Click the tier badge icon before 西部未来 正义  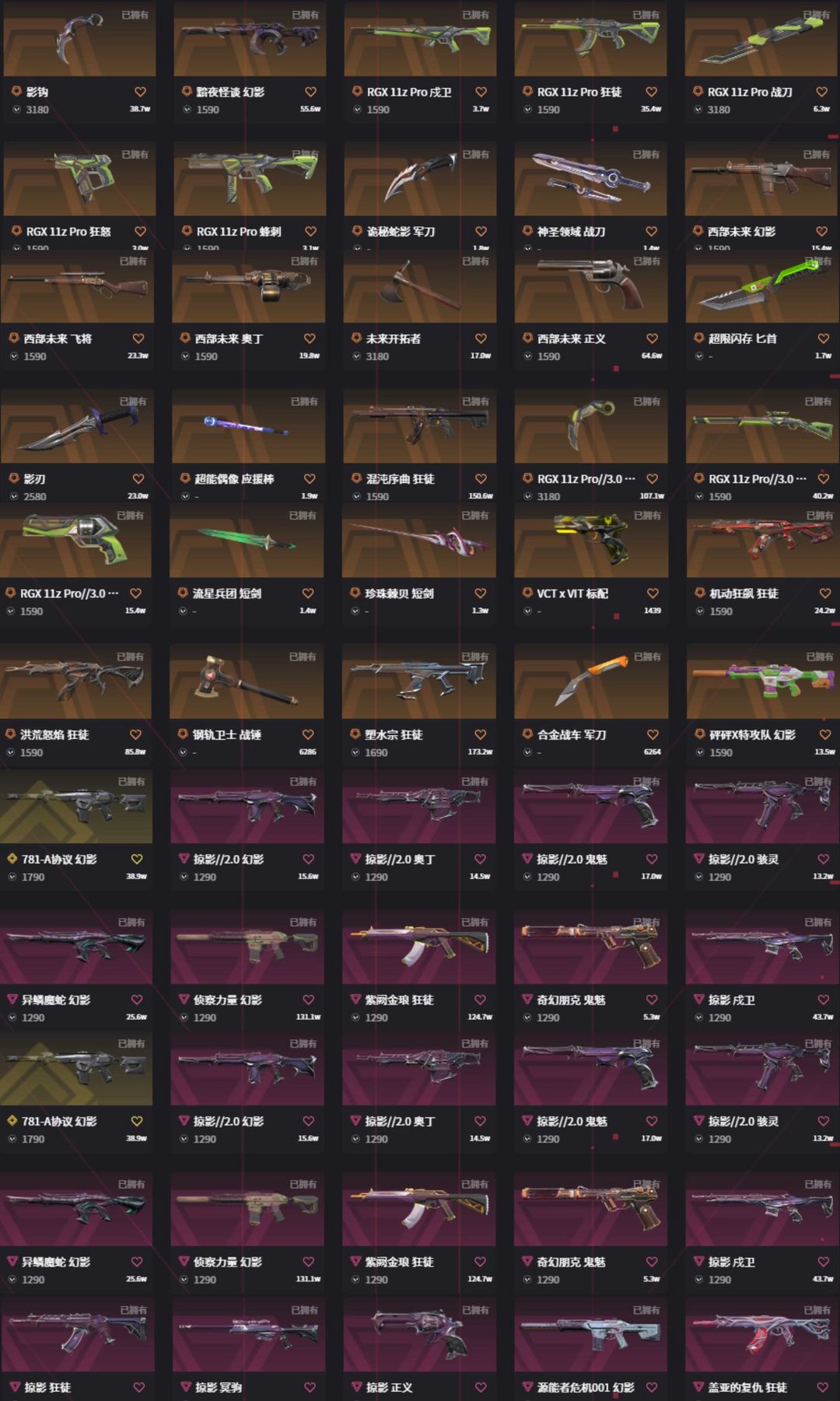pyautogui.click(x=527, y=338)
